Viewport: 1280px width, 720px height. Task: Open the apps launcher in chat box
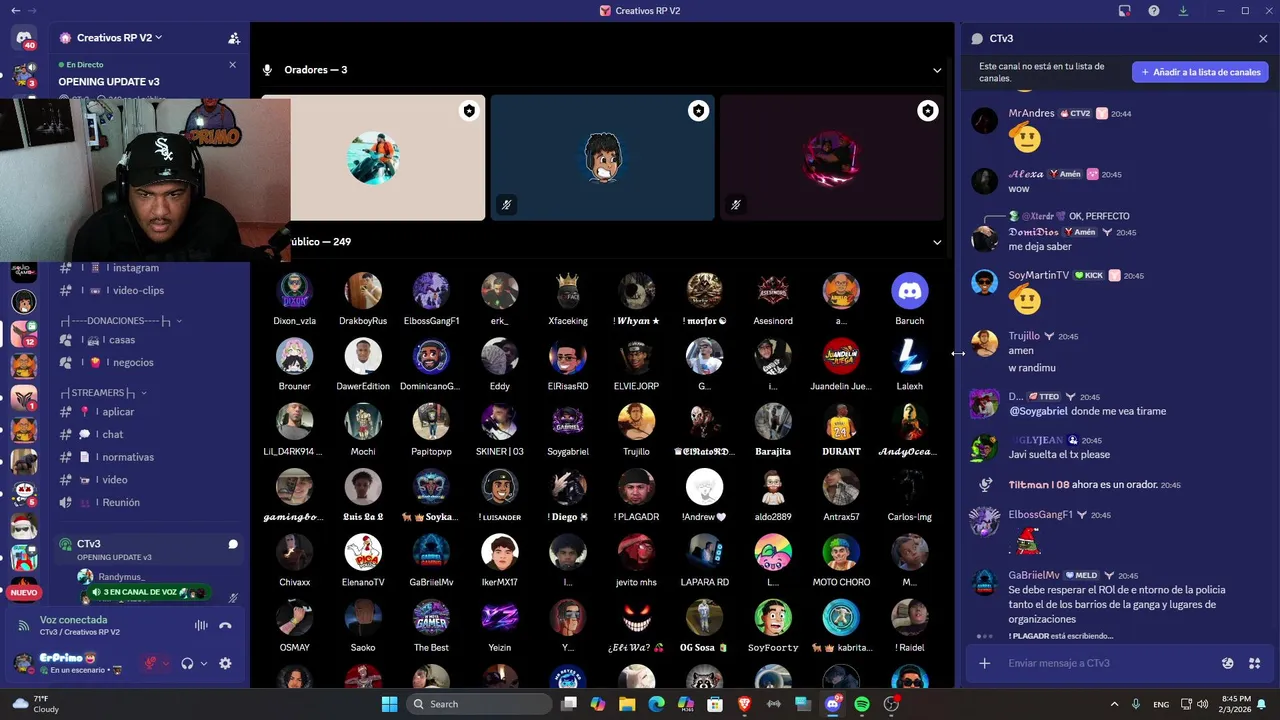(x=1254, y=663)
